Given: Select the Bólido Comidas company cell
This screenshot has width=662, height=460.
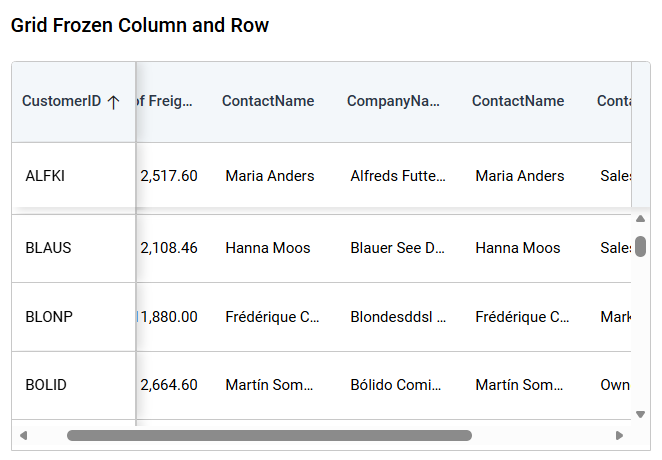Looking at the screenshot, I should pyautogui.click(x=398, y=385).
